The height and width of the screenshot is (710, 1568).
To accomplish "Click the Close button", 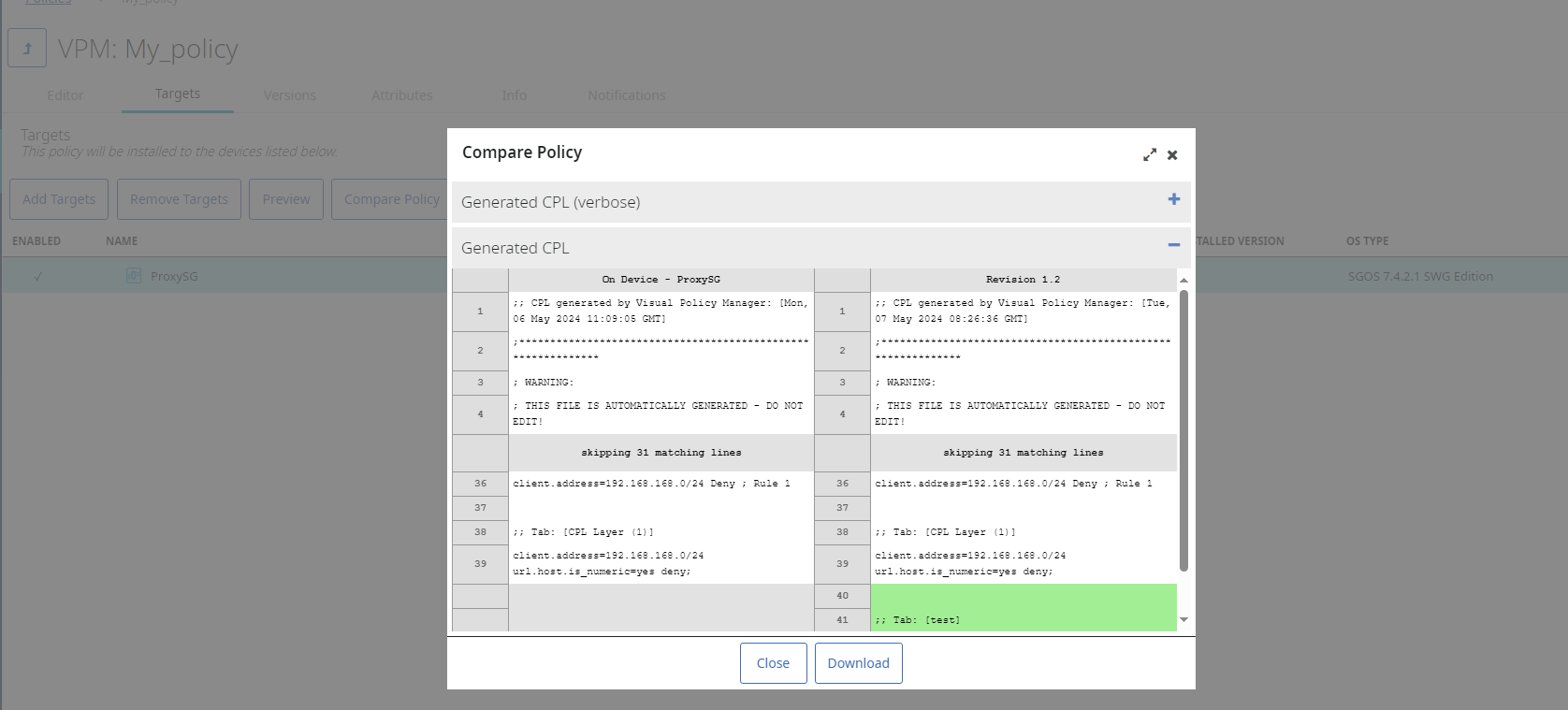I will point(773,663).
